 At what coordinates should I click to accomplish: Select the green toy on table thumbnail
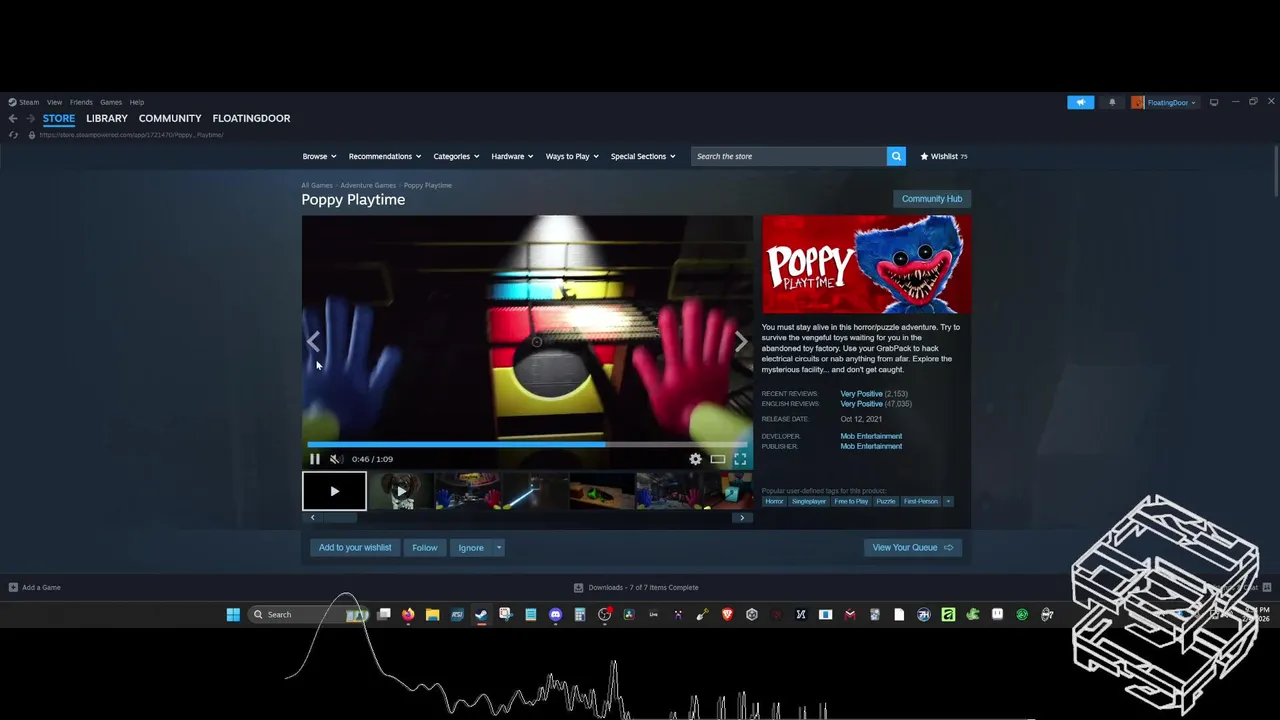pos(601,491)
